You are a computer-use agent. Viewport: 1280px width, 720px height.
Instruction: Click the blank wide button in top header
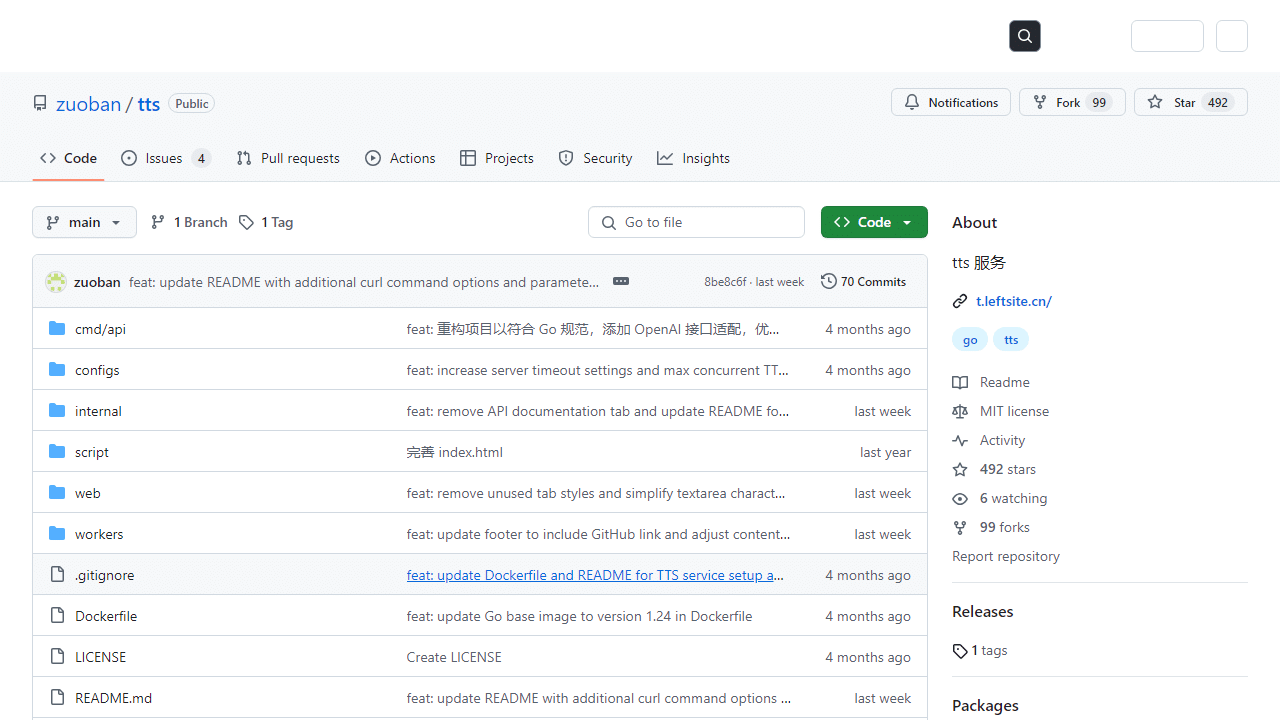1167,36
